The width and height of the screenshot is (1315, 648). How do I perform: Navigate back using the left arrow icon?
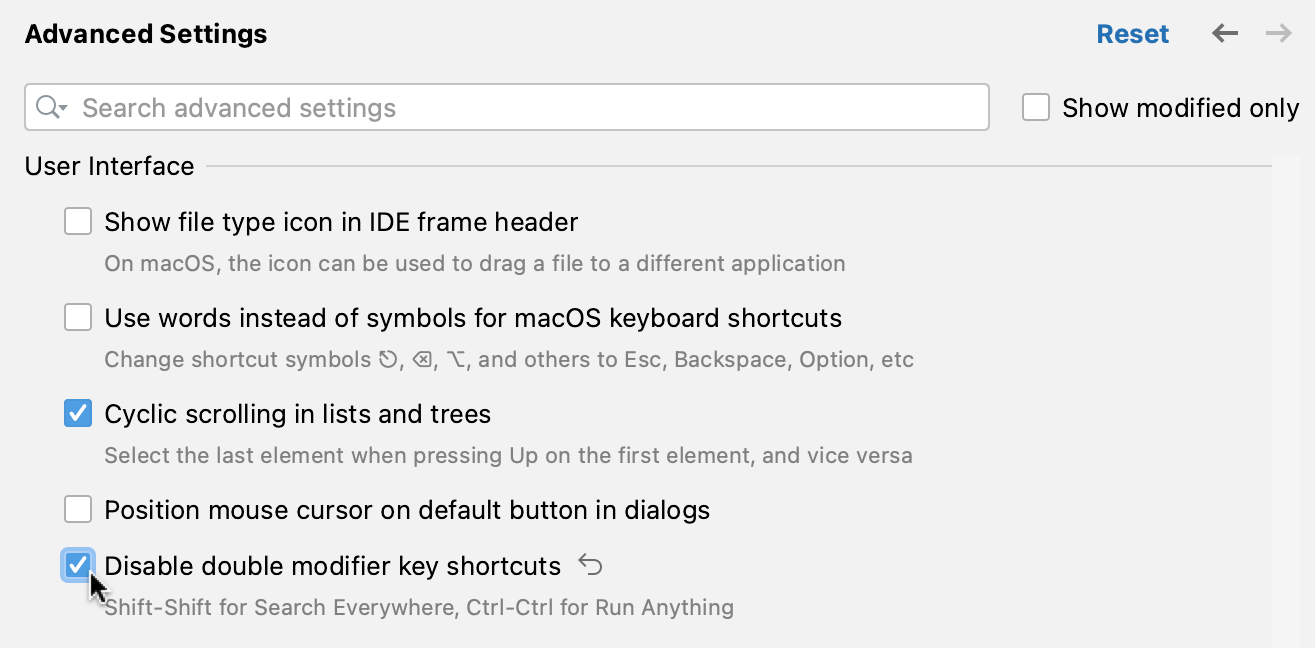[1224, 33]
